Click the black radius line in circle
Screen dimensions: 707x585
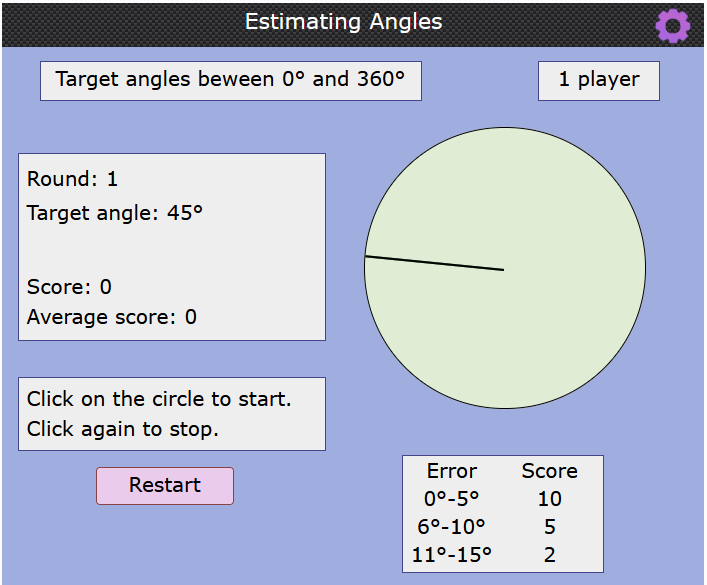434,263
